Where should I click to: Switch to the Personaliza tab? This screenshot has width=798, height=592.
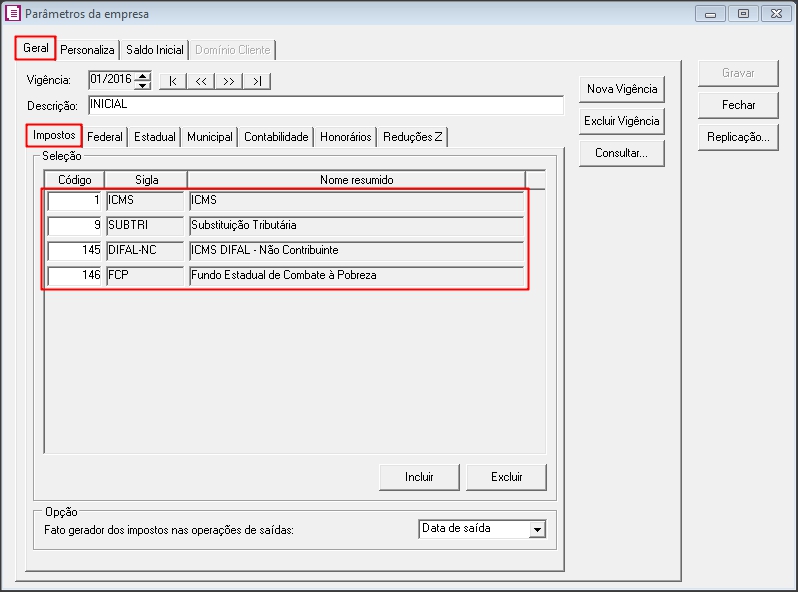pos(87,49)
